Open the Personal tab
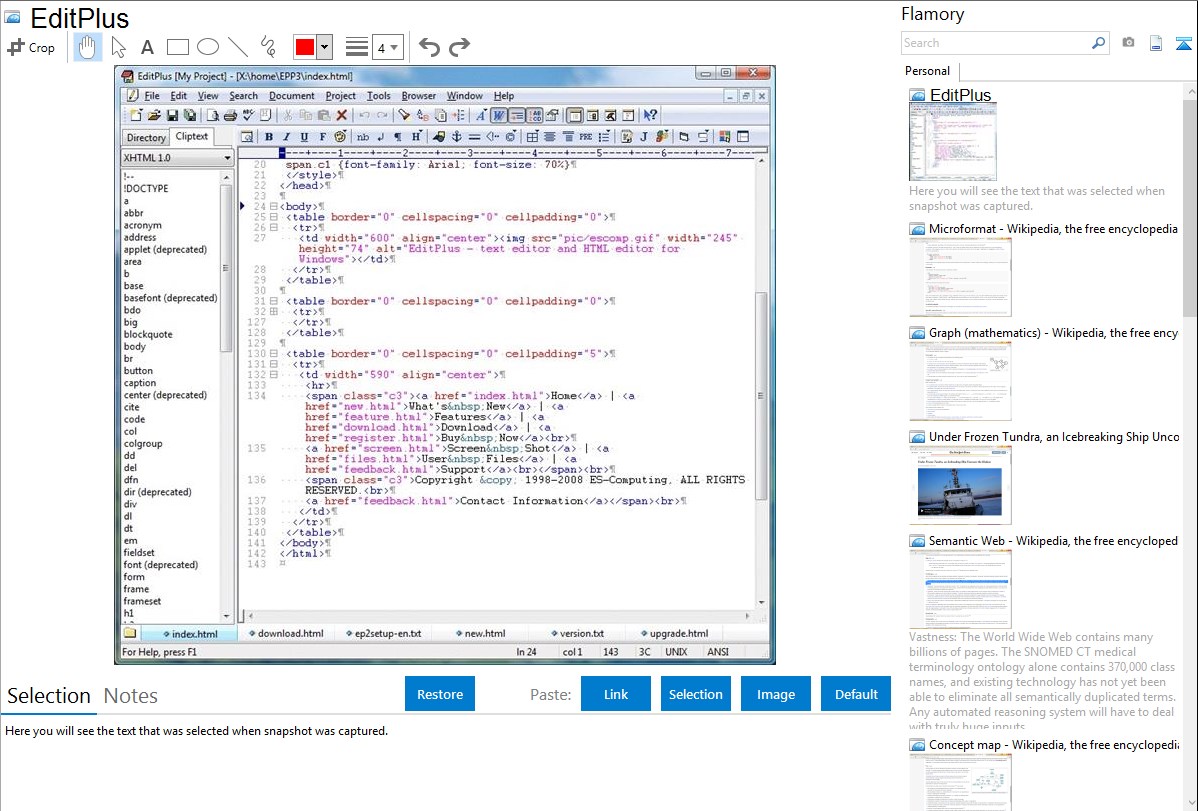Screen dimensions: 1198x811 point(927,71)
